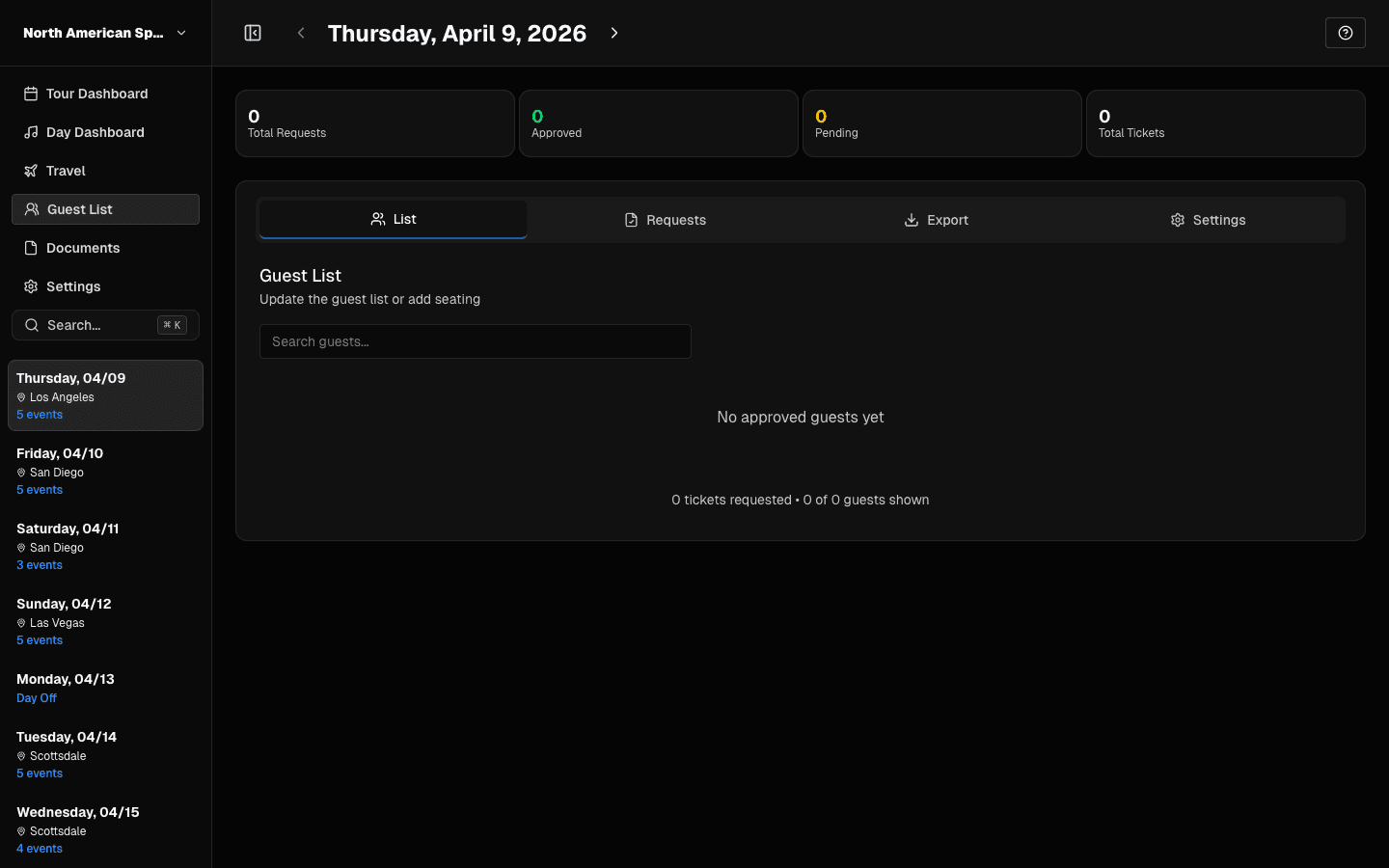
Task: Click the help question mark icon
Action: coord(1345,33)
